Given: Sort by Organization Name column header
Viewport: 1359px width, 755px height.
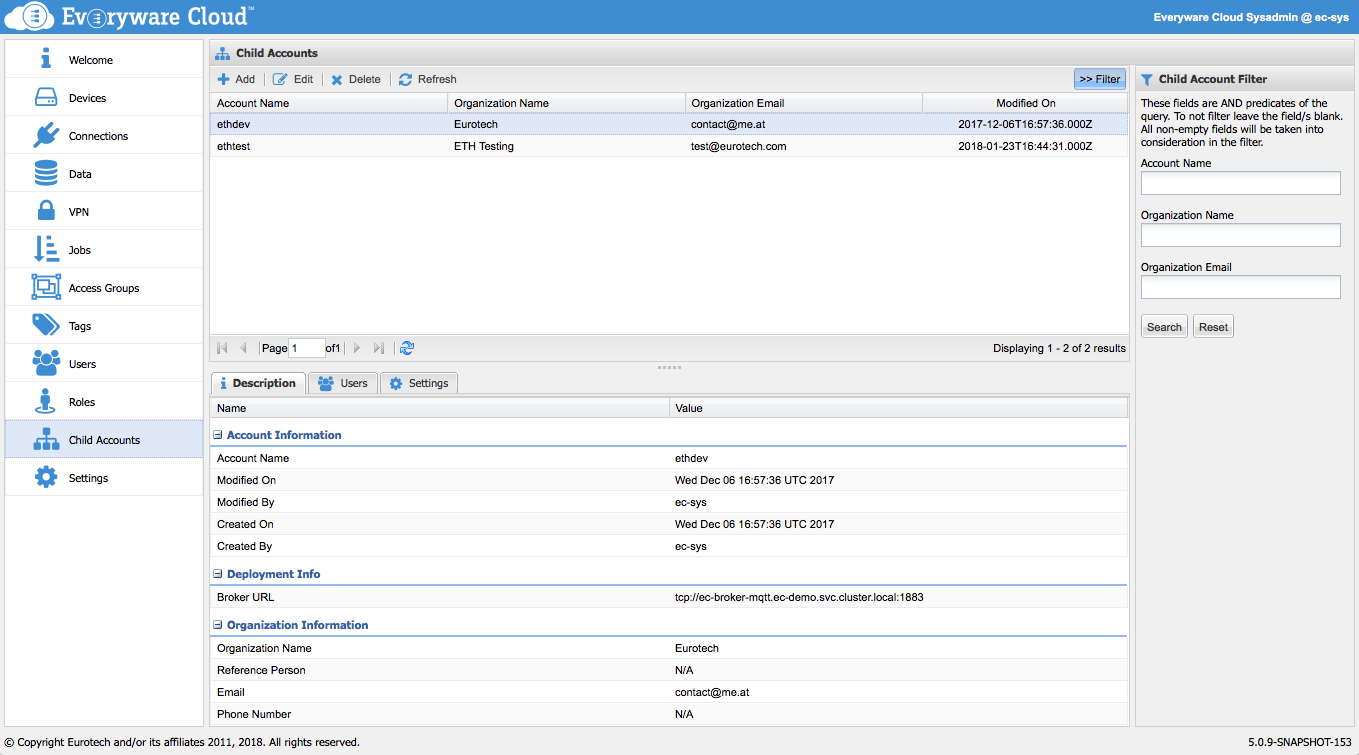Looking at the screenshot, I should [x=566, y=103].
